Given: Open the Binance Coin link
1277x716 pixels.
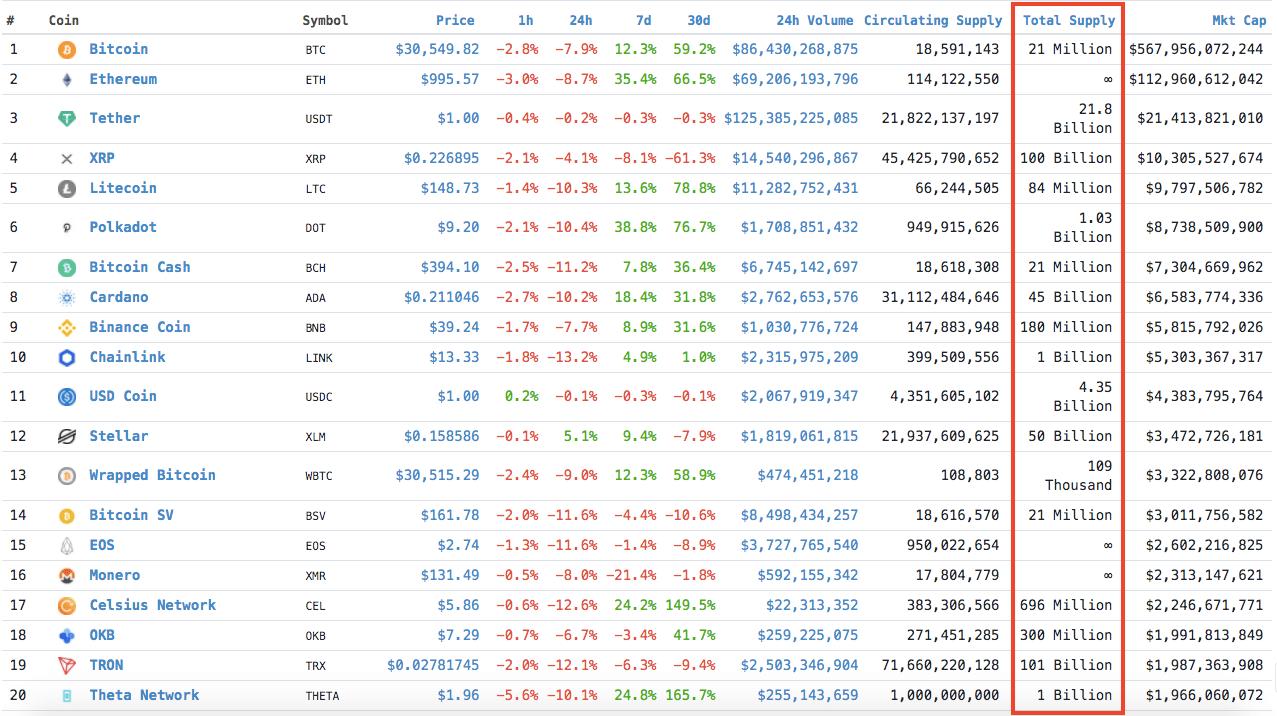Looking at the screenshot, I should click(x=139, y=327).
